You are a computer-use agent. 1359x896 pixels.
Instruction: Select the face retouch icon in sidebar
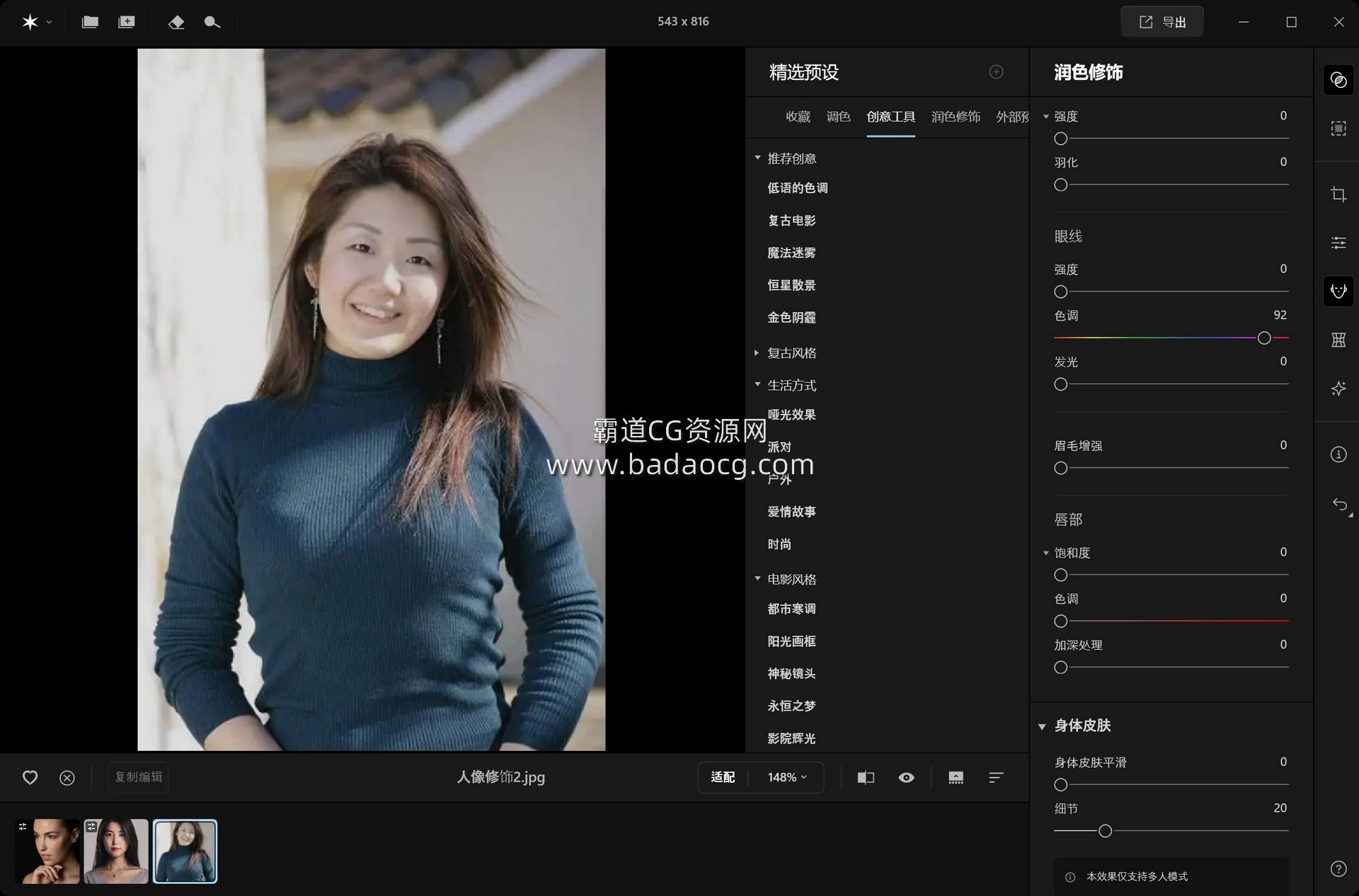pos(1338,291)
